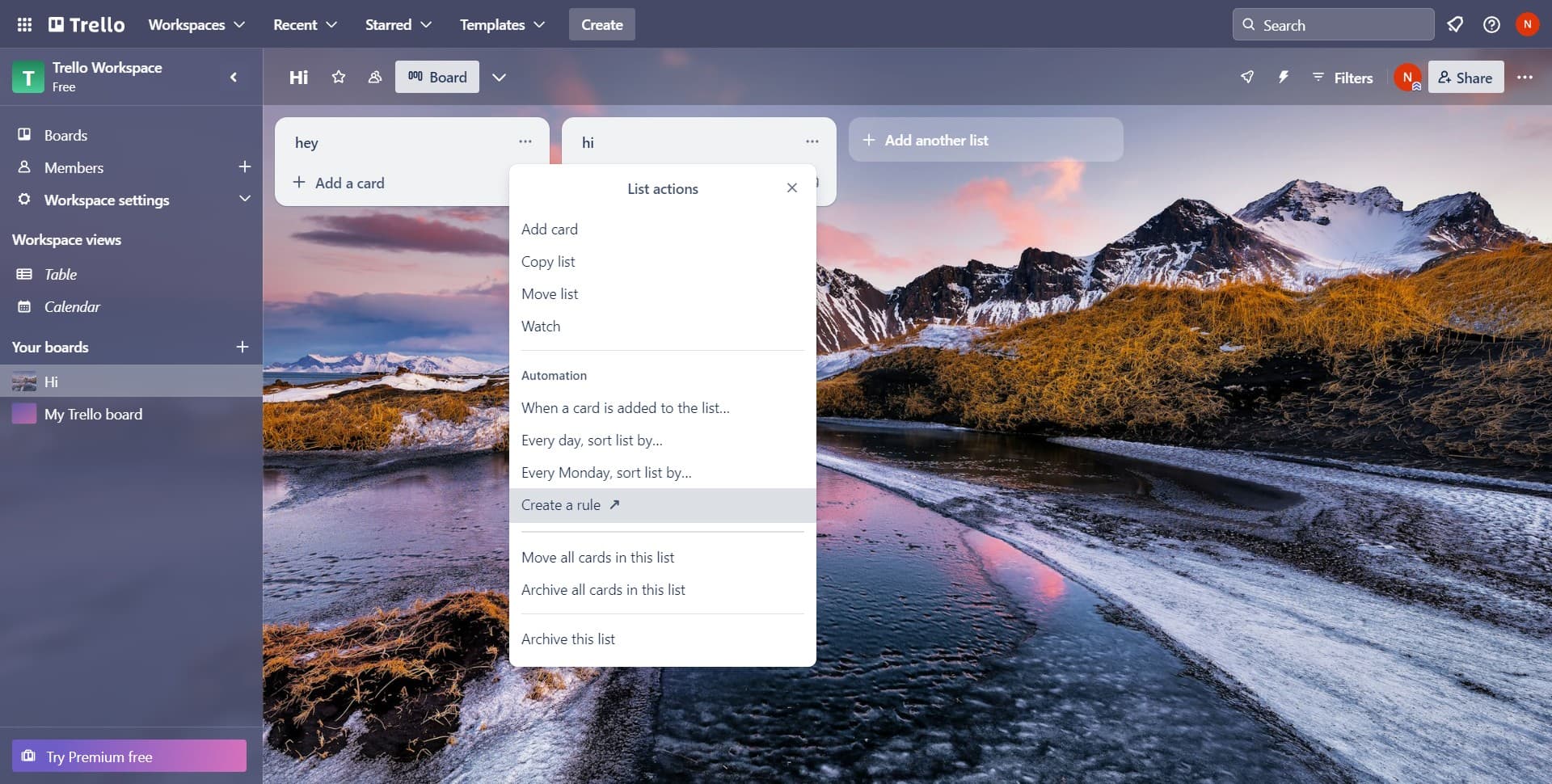Click inside the Search field
1552x784 pixels.
point(1334,24)
